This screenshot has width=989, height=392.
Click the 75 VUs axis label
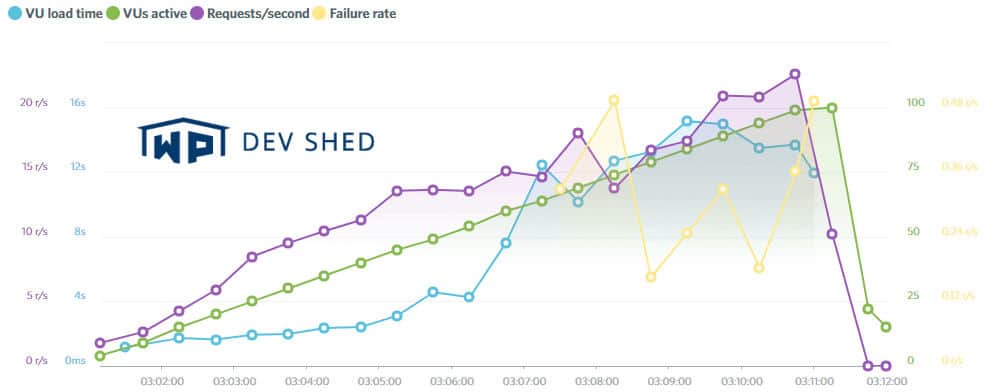click(912, 167)
